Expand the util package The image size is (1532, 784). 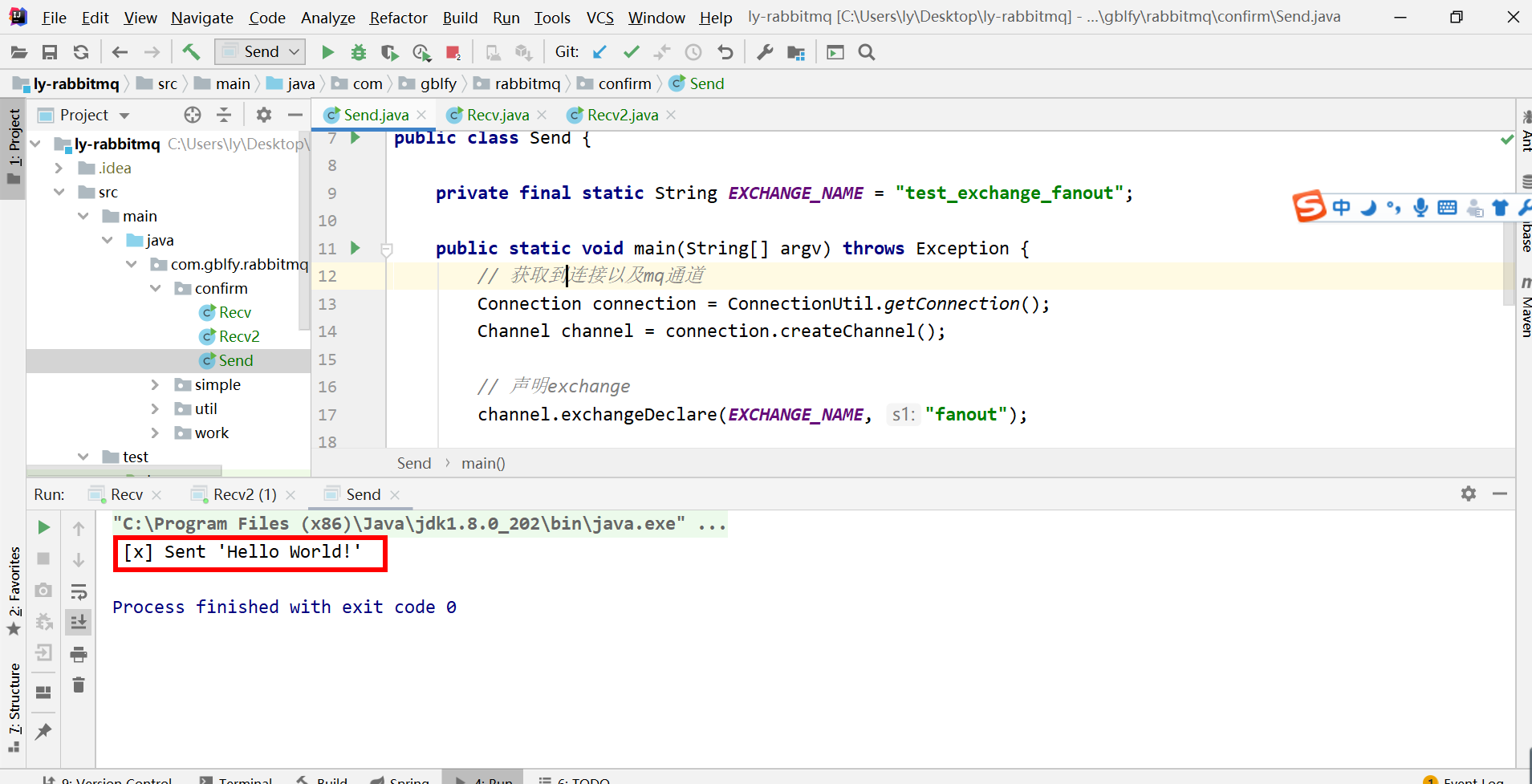(155, 408)
